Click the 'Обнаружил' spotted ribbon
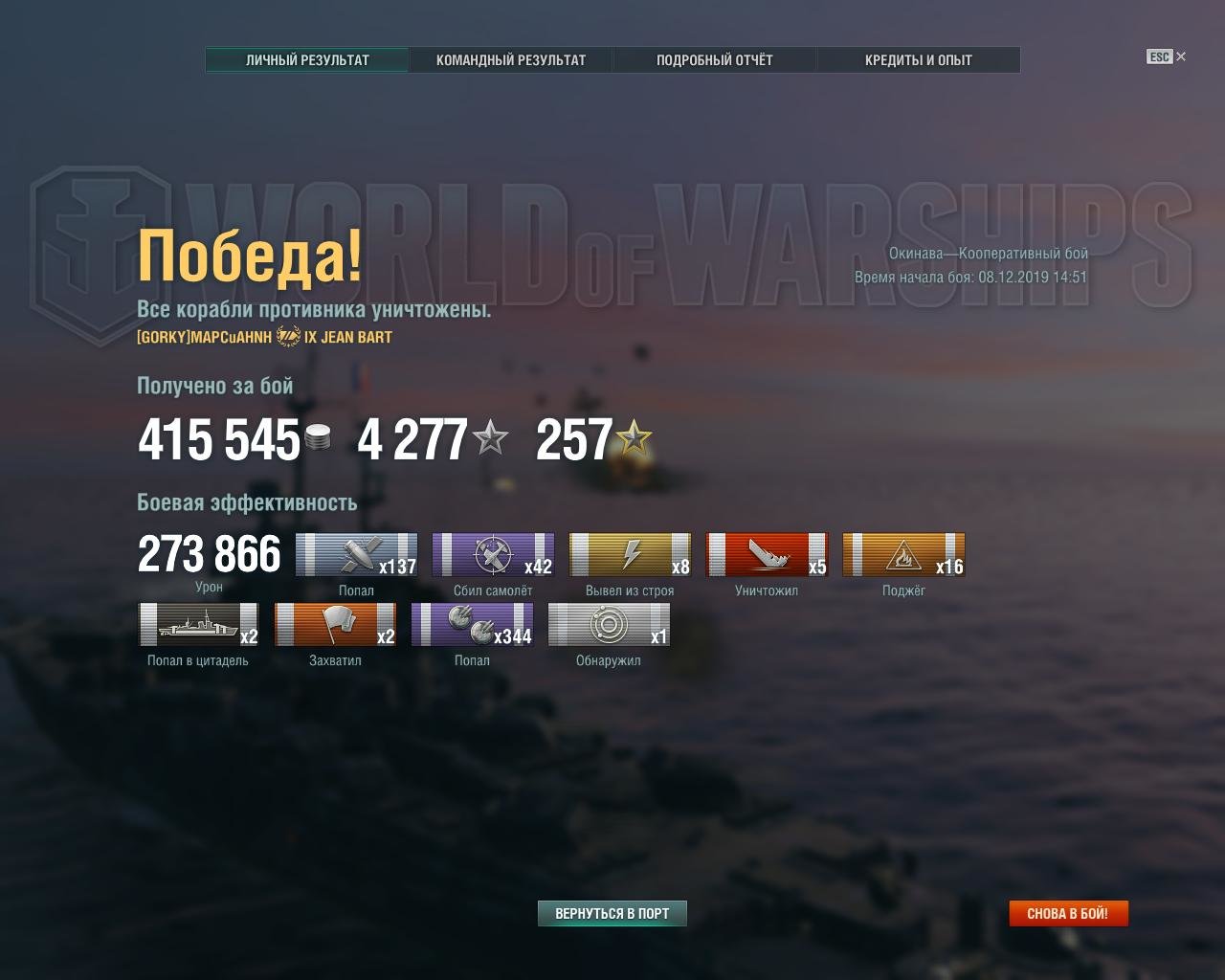 point(609,625)
